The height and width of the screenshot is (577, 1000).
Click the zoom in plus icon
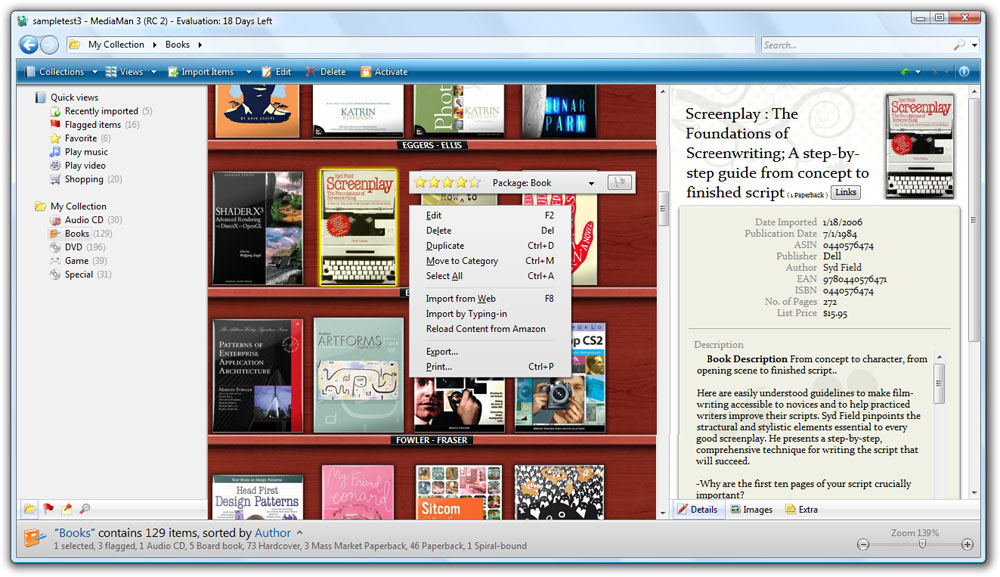tap(967, 544)
